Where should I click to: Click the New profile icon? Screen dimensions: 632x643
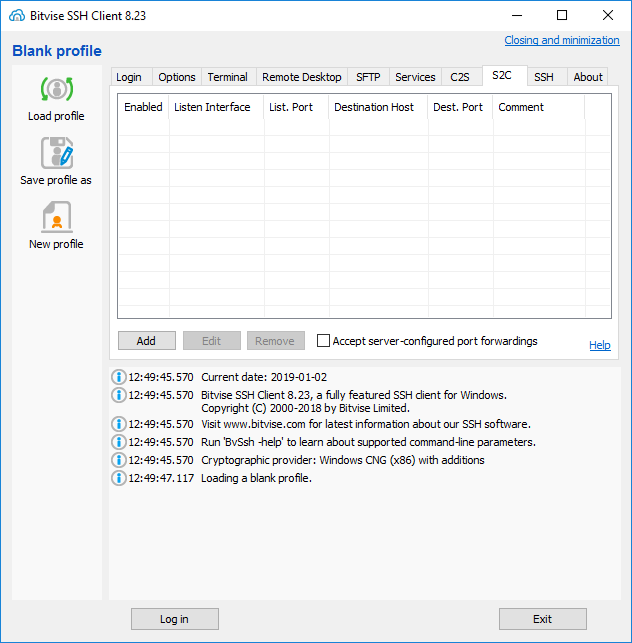coord(57,217)
